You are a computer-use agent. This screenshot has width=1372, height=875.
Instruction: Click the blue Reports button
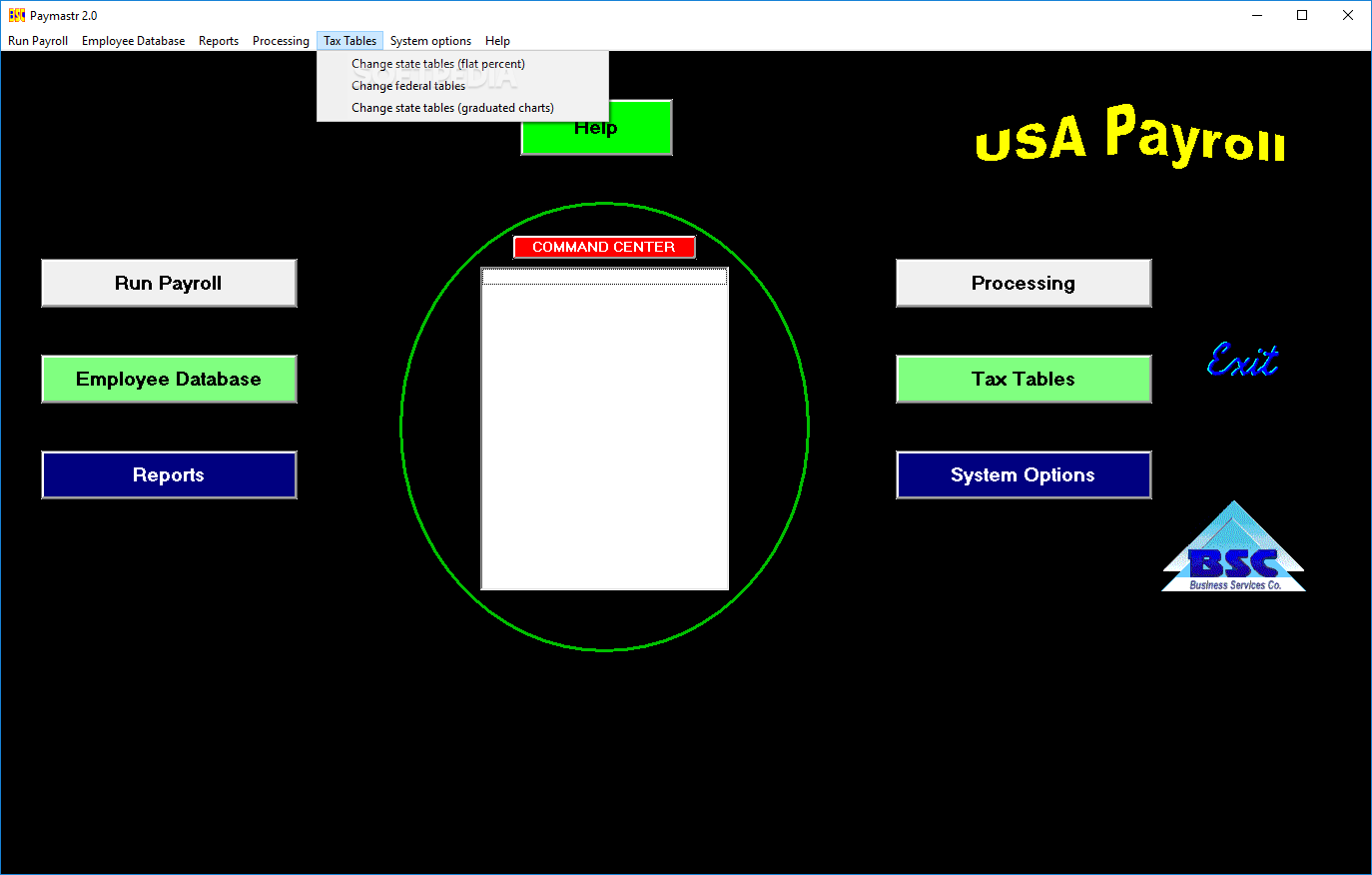click(x=169, y=474)
